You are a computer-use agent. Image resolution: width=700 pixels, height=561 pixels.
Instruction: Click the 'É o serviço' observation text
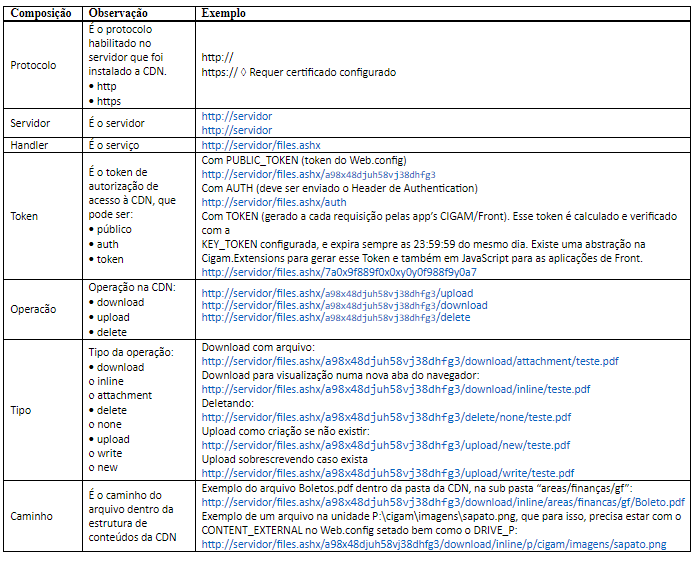pos(114,145)
